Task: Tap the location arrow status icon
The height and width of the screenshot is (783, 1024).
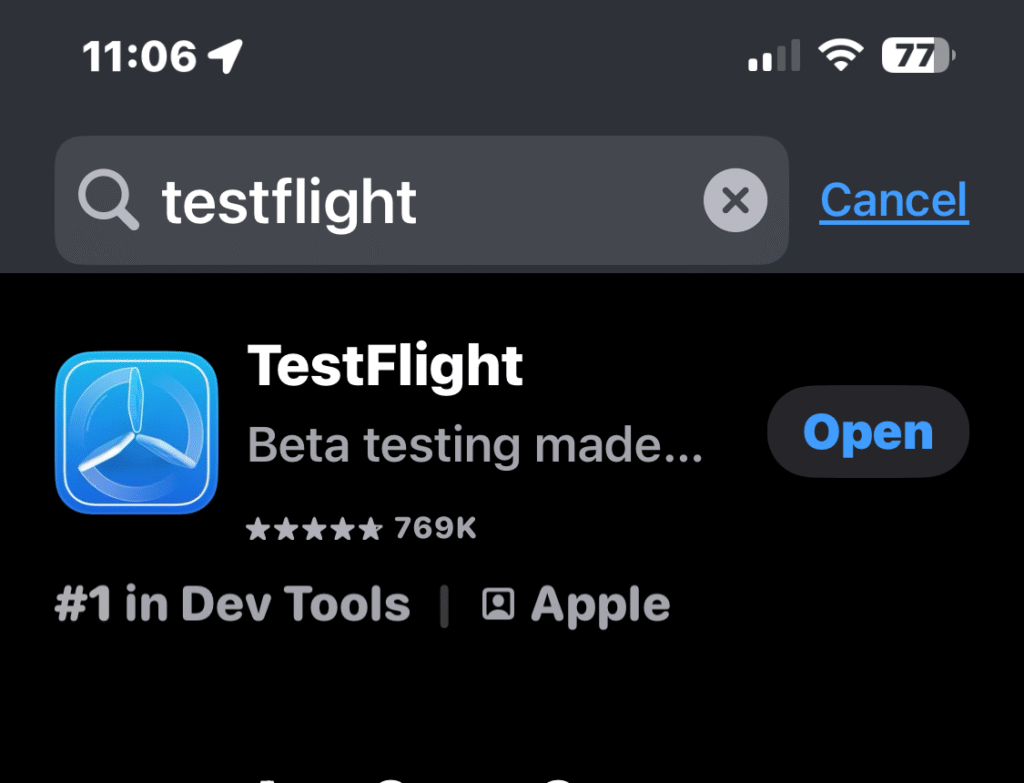Action: point(225,55)
